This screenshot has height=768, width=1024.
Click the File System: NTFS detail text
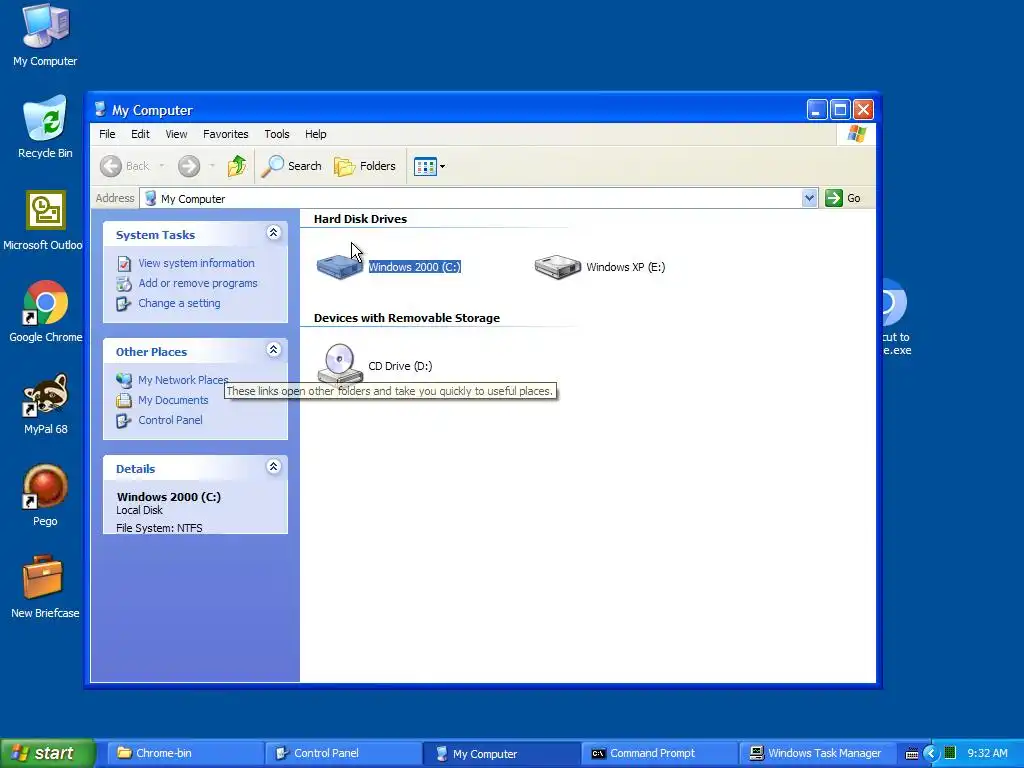[159, 528]
